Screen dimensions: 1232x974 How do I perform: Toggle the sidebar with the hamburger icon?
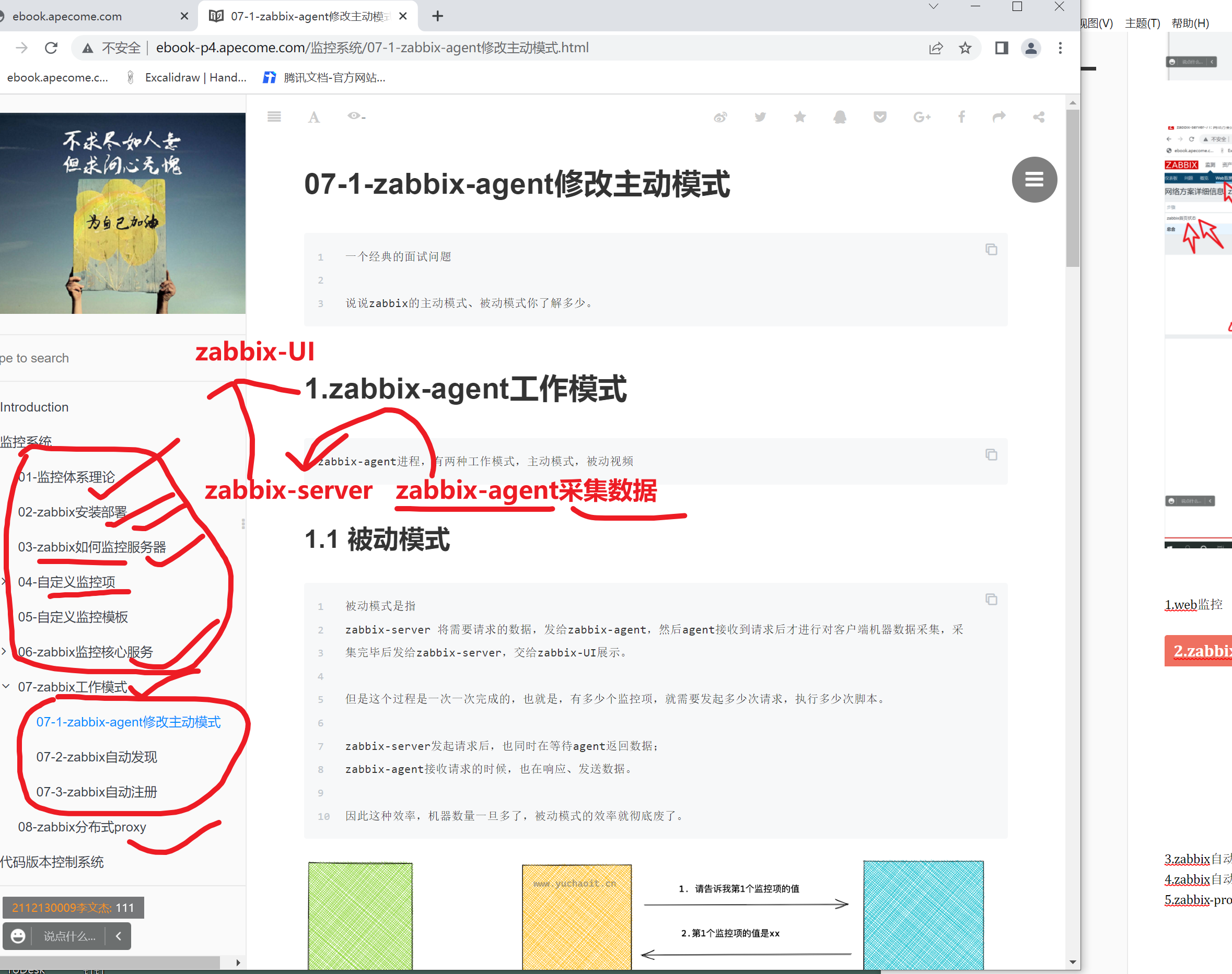tap(274, 117)
